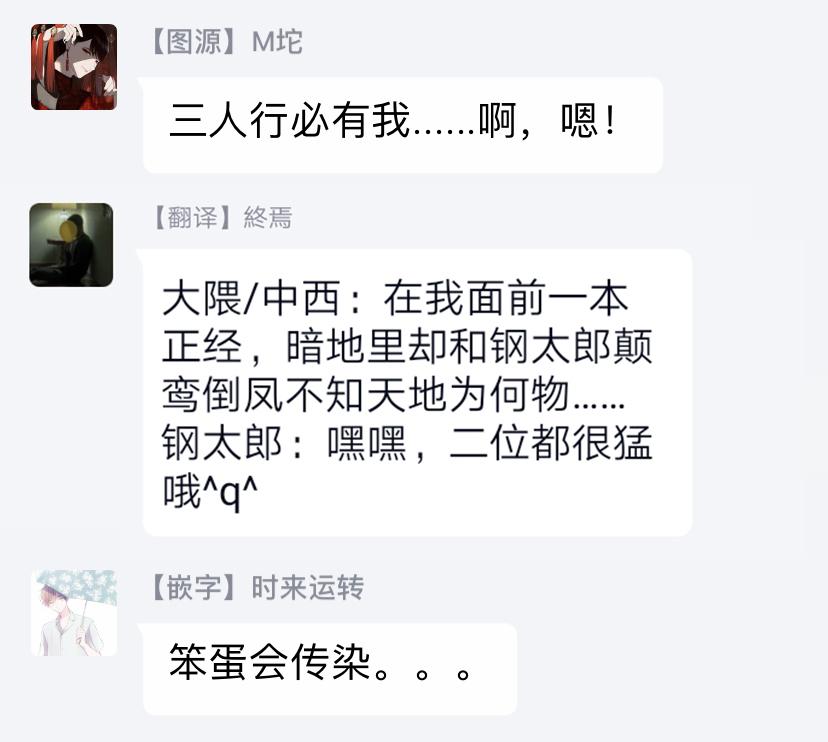This screenshot has height=742, width=828.
Task: Click the 【翻译】 role tag
Action: pos(193,217)
